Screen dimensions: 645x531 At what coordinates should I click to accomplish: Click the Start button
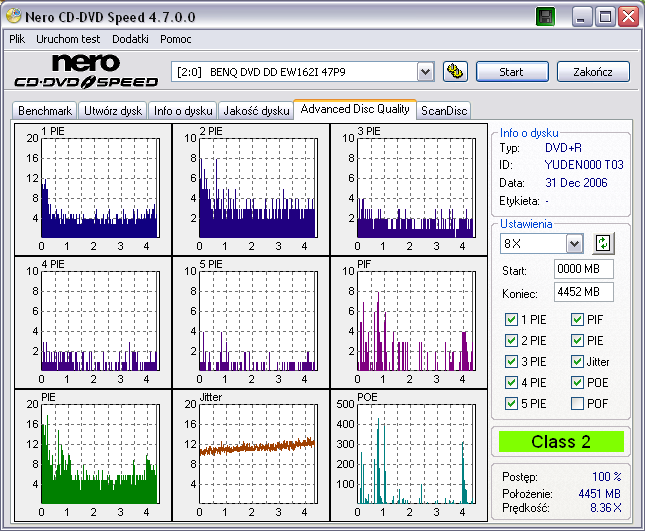pos(512,72)
